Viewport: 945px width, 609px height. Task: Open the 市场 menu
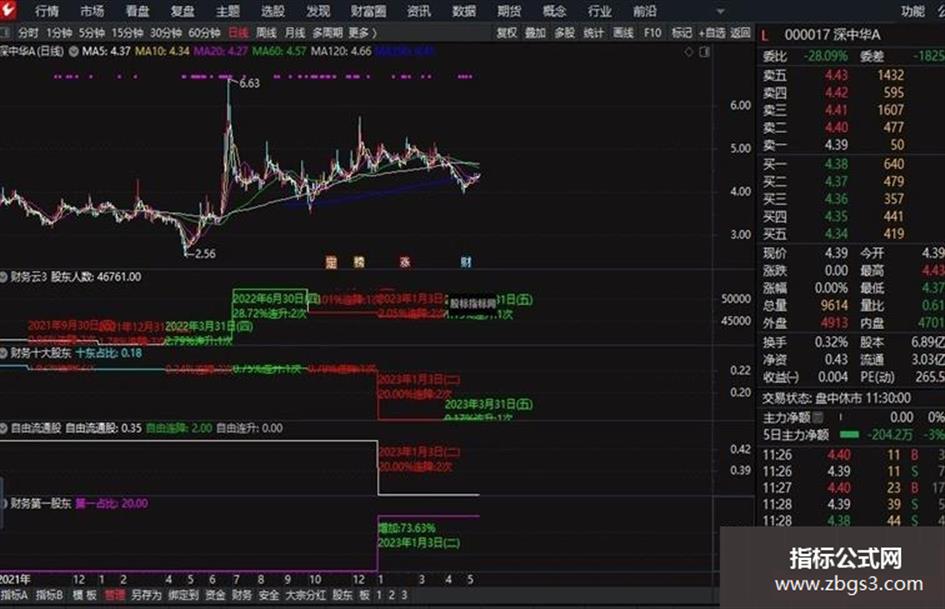click(92, 11)
